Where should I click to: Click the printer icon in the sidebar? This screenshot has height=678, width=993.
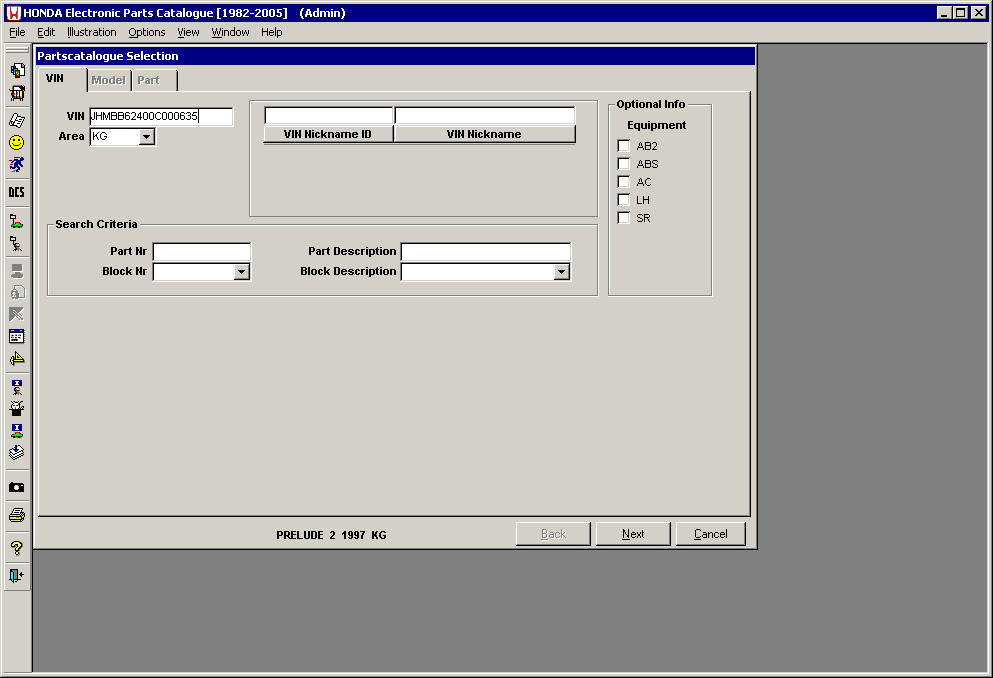(16, 515)
